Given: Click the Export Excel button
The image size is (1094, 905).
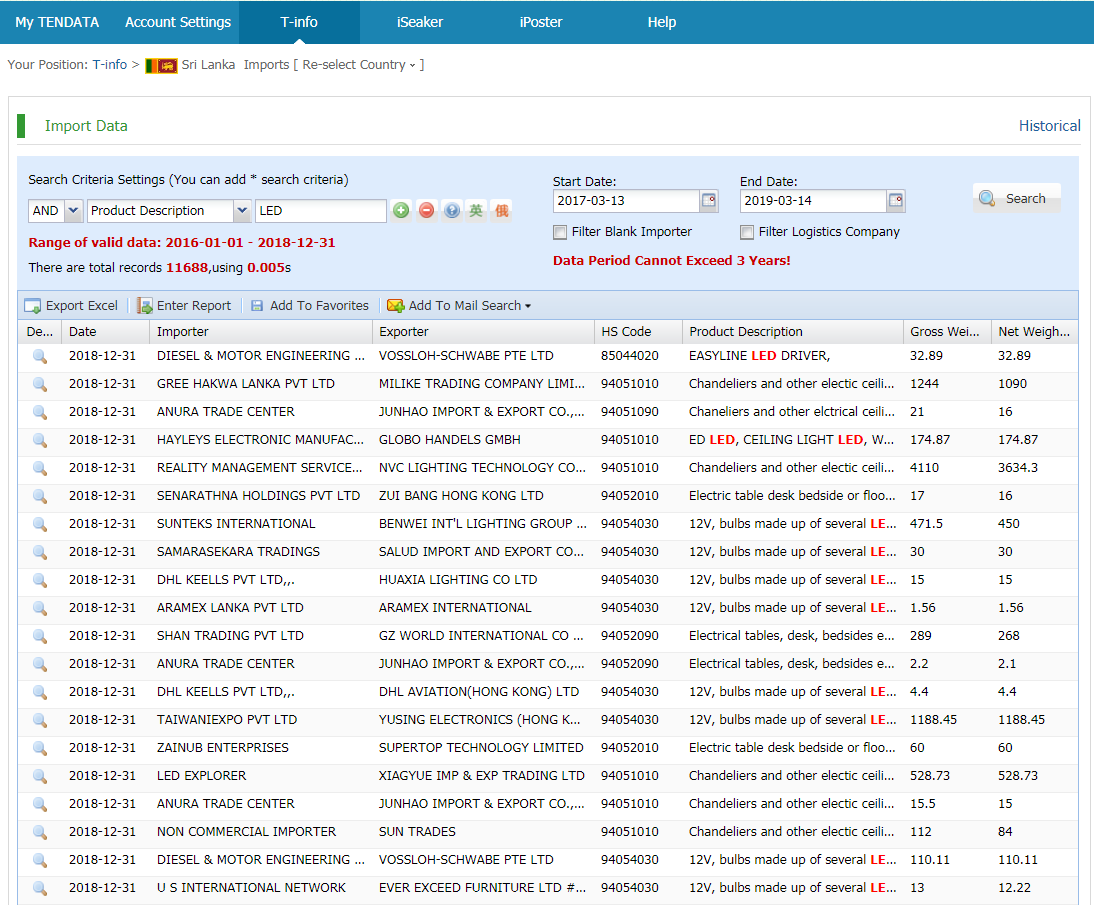Looking at the screenshot, I should click(71, 306).
